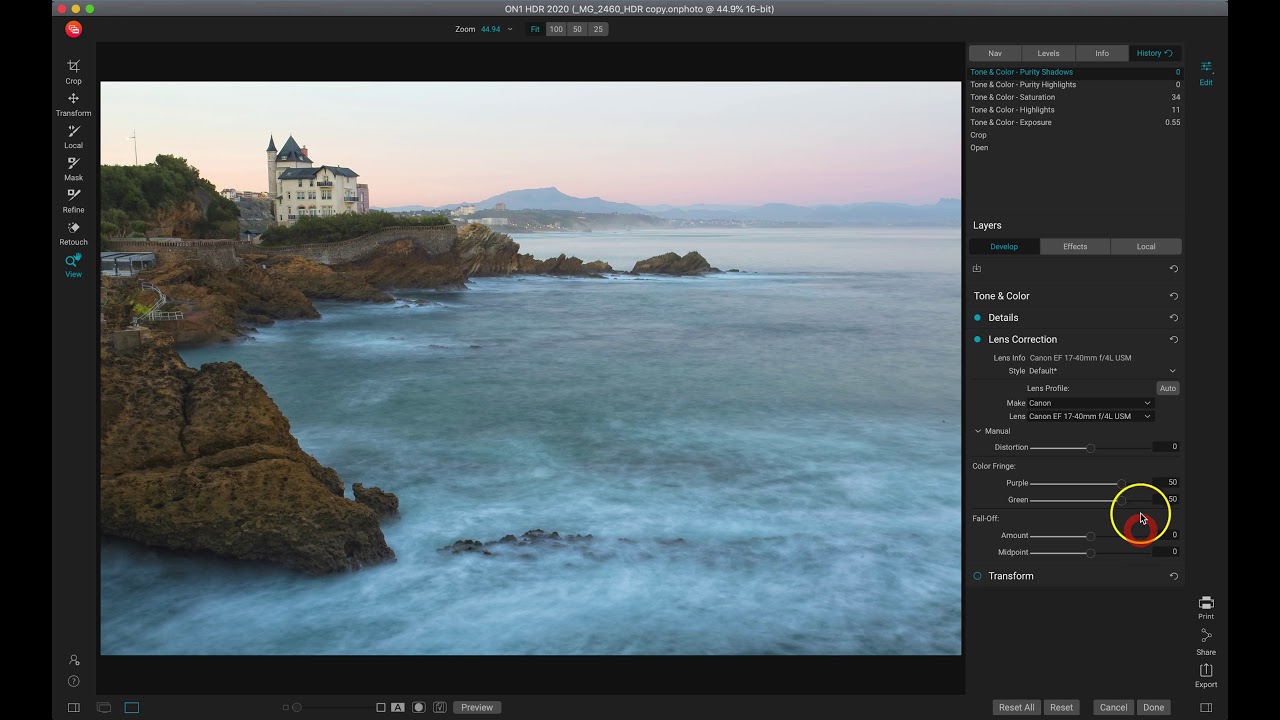The height and width of the screenshot is (720, 1280).
Task: Click the Done button
Action: (x=1154, y=707)
